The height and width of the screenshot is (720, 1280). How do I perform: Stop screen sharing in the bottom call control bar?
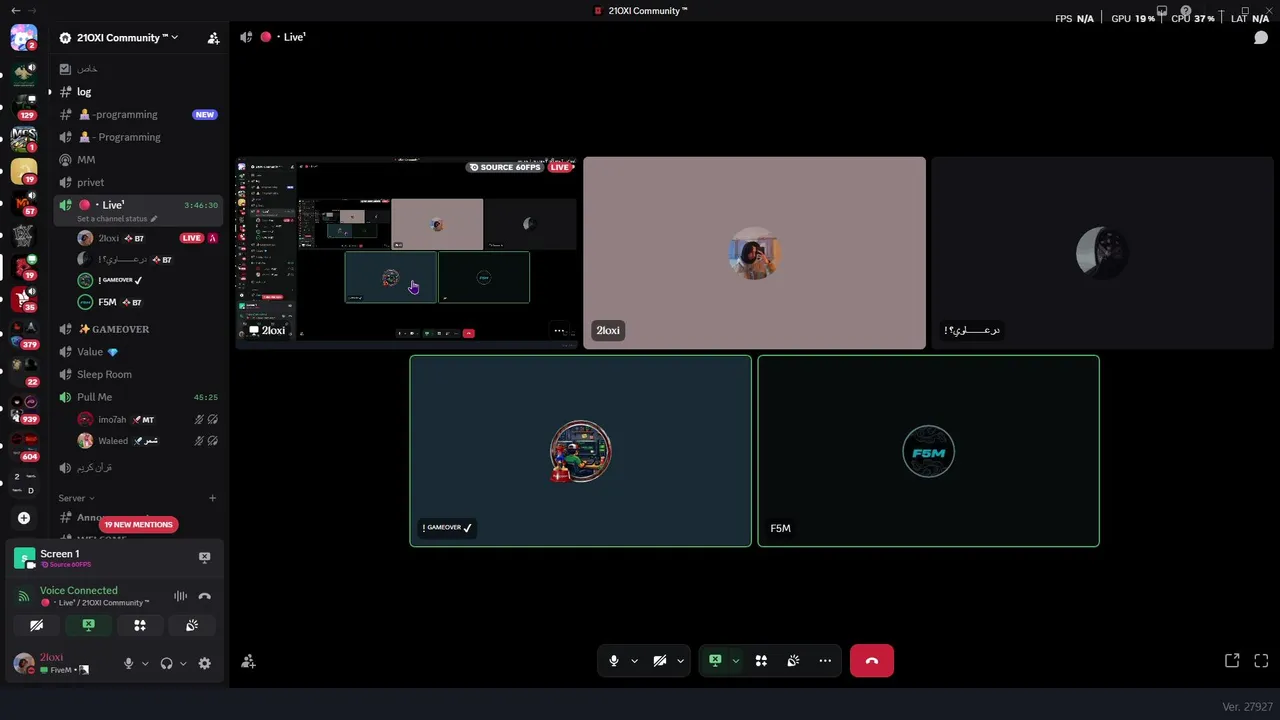pyautogui.click(x=715, y=661)
